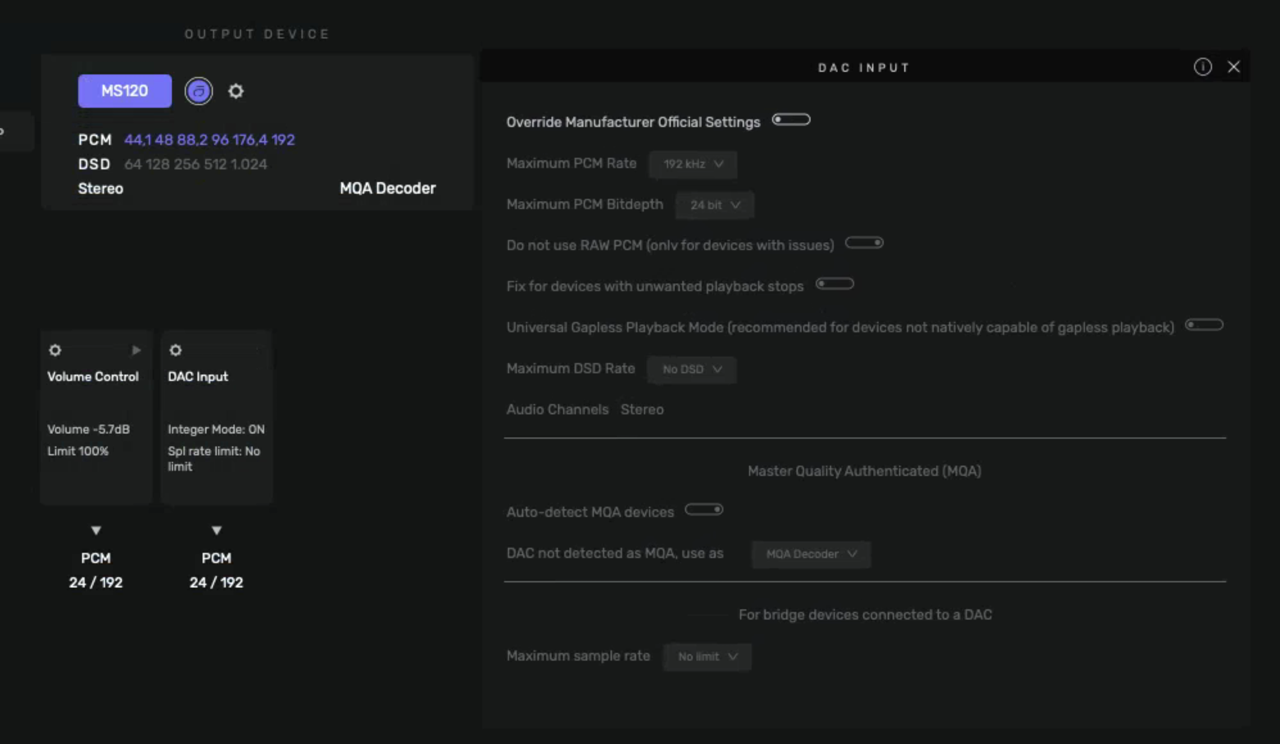Toggle Auto-detect MQA devices
Viewport: 1280px width, 744px height.
(x=704, y=510)
